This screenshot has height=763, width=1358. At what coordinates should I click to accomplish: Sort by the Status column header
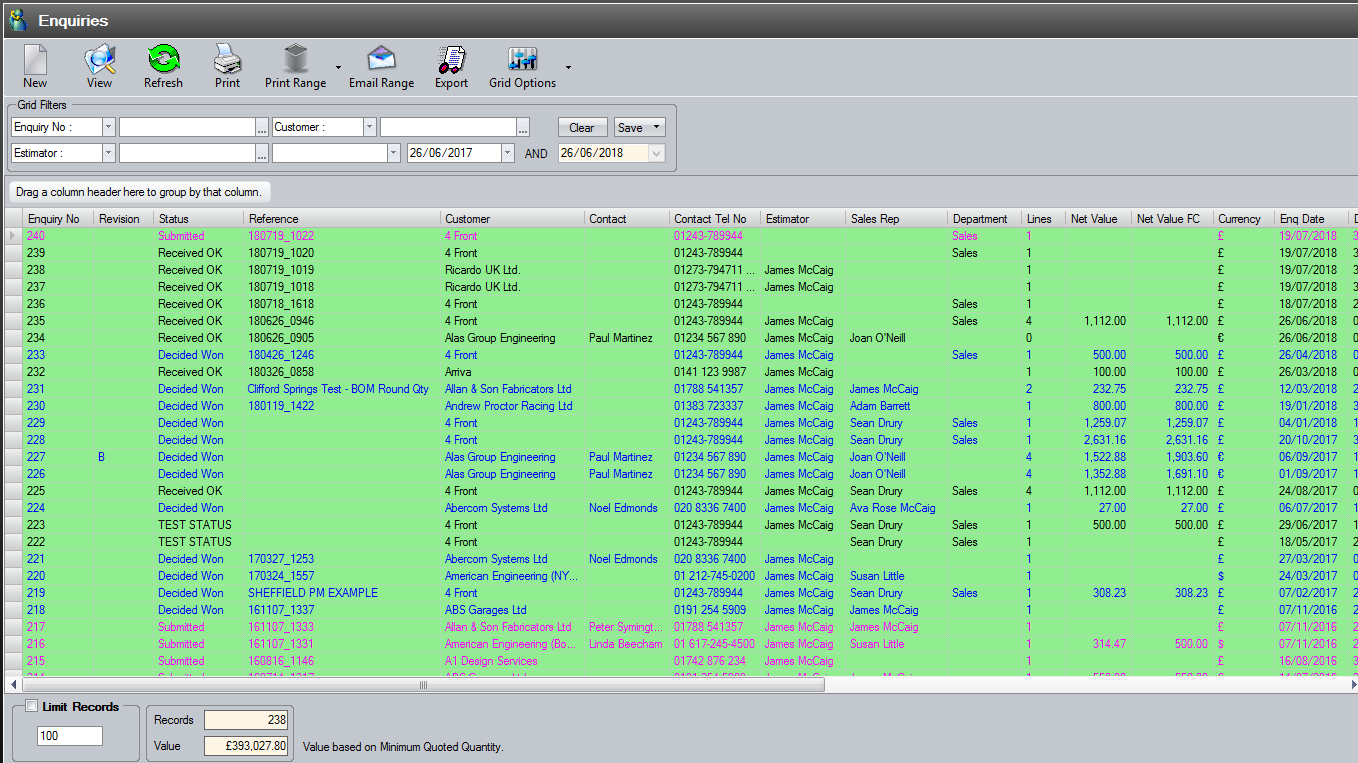tap(173, 219)
